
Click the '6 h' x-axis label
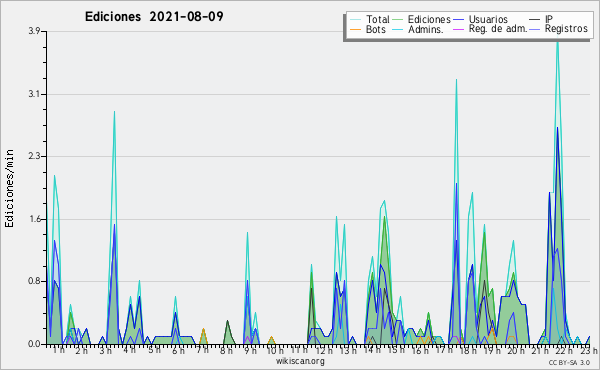coord(178,350)
